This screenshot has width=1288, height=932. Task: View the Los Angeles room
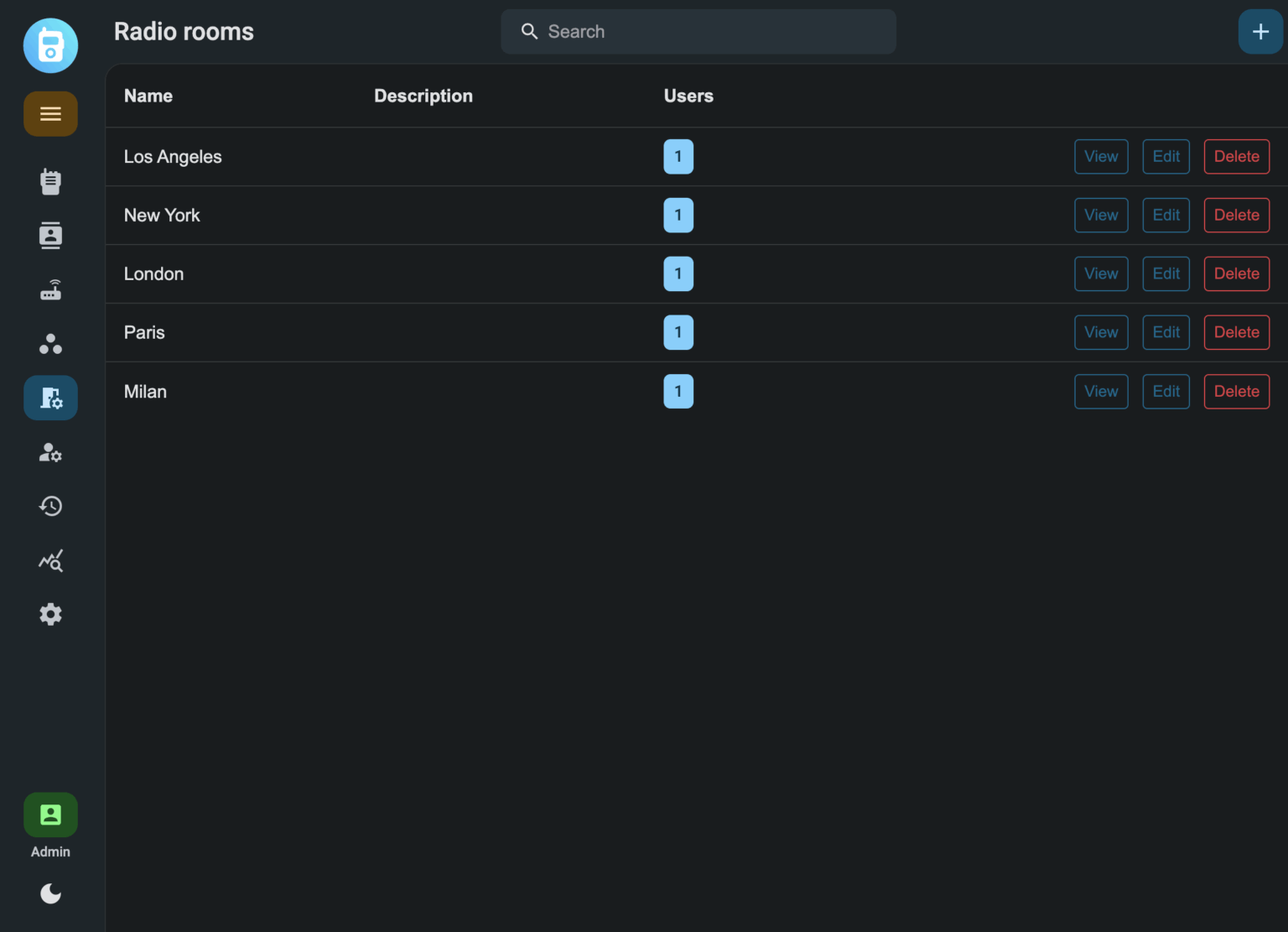point(1100,157)
